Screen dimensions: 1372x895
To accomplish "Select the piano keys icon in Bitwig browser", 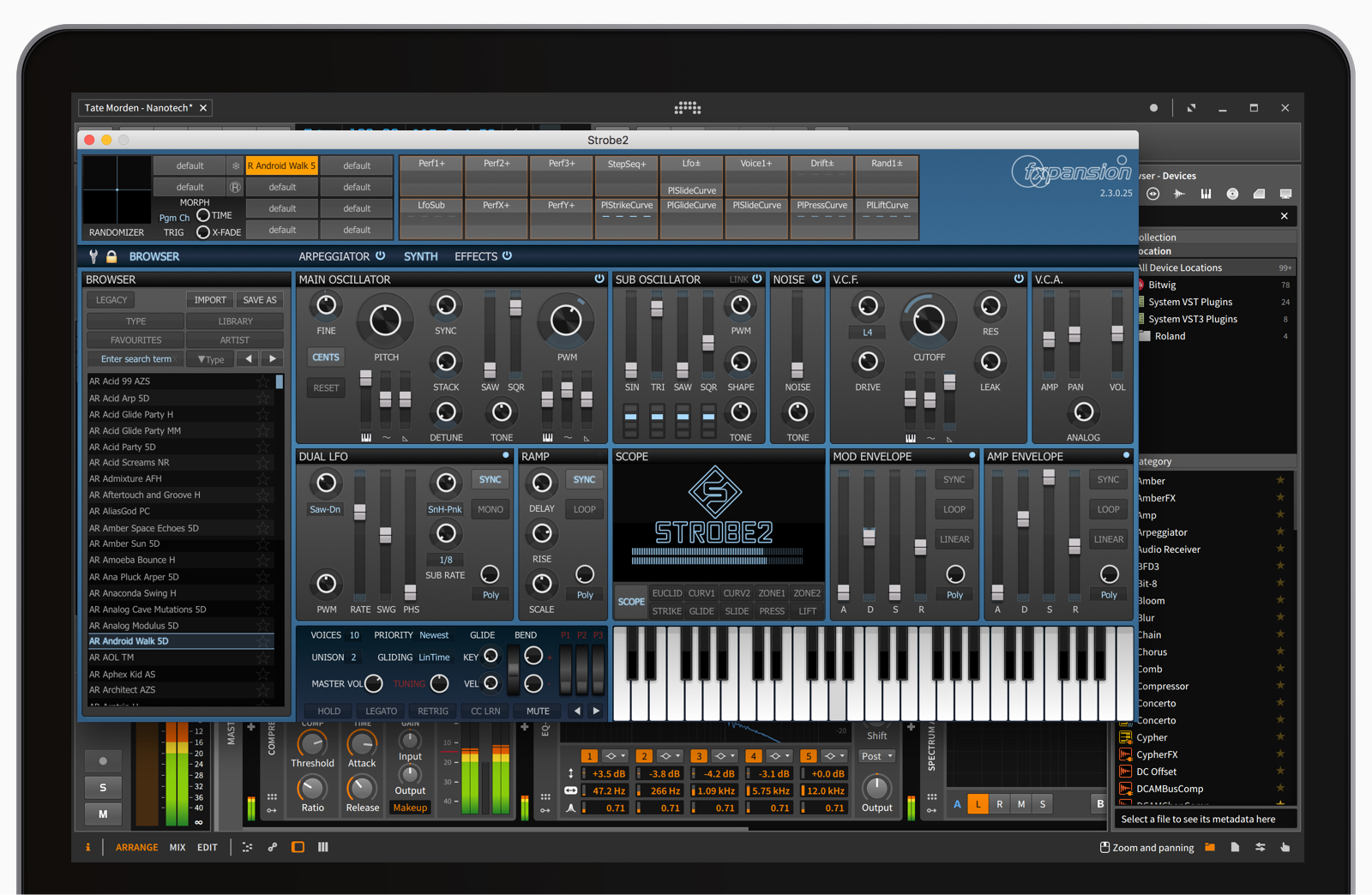I will (x=1206, y=194).
